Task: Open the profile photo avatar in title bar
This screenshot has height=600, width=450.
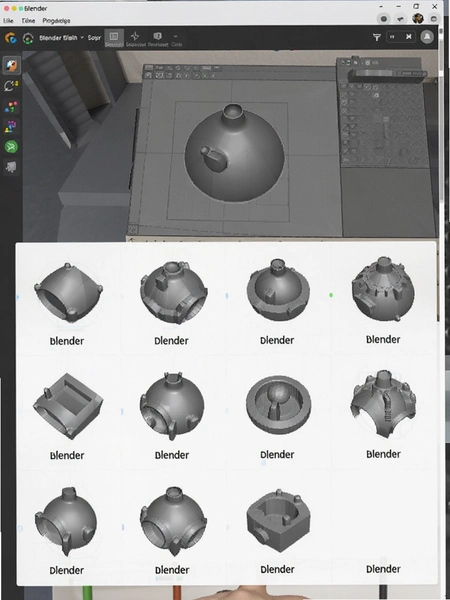Action: tap(418, 18)
